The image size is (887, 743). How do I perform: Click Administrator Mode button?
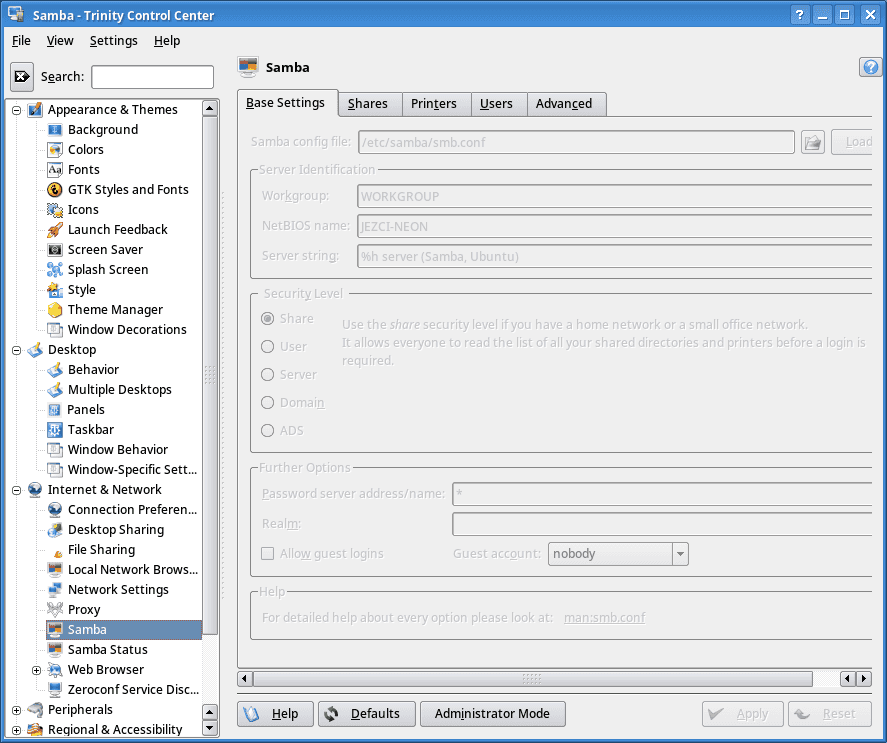492,714
